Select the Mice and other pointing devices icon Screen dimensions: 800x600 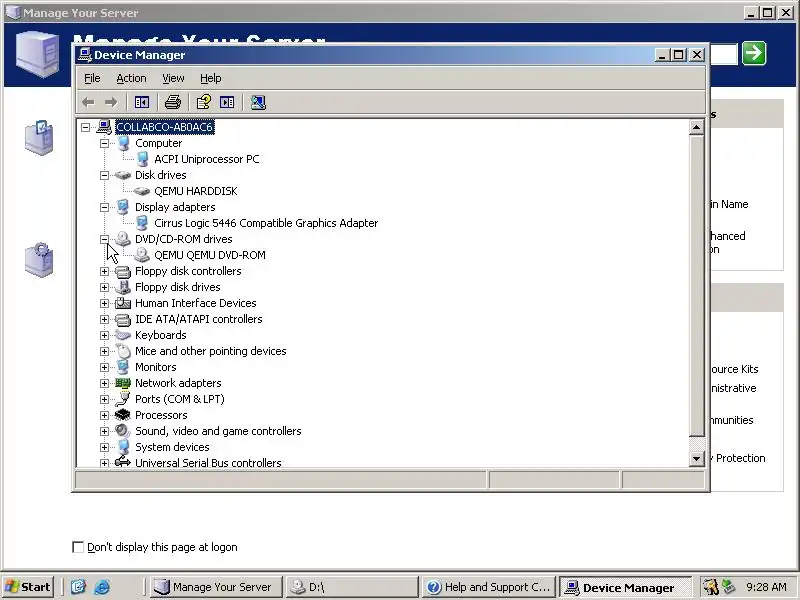pos(123,351)
